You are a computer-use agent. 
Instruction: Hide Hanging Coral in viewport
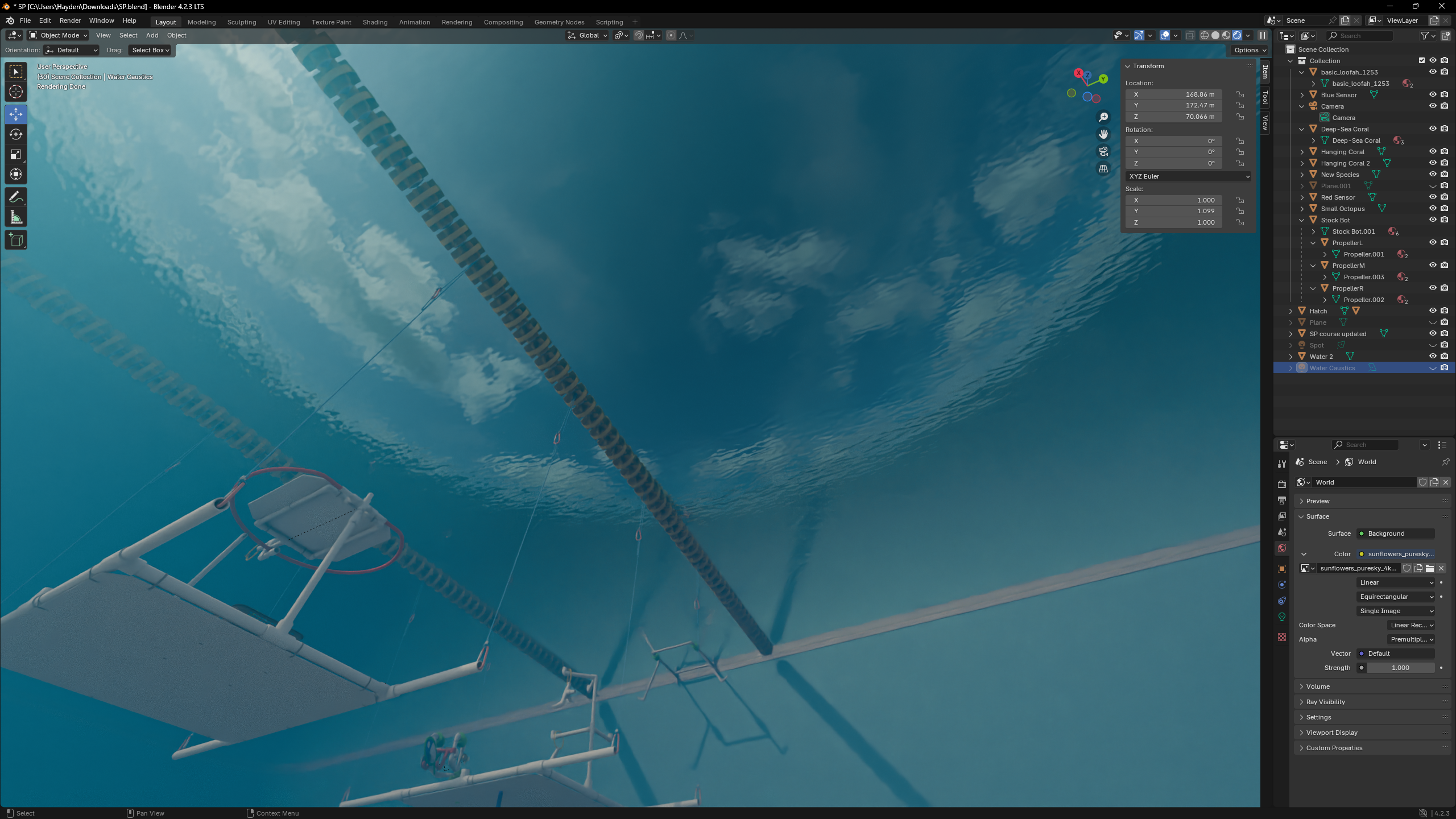click(1433, 151)
